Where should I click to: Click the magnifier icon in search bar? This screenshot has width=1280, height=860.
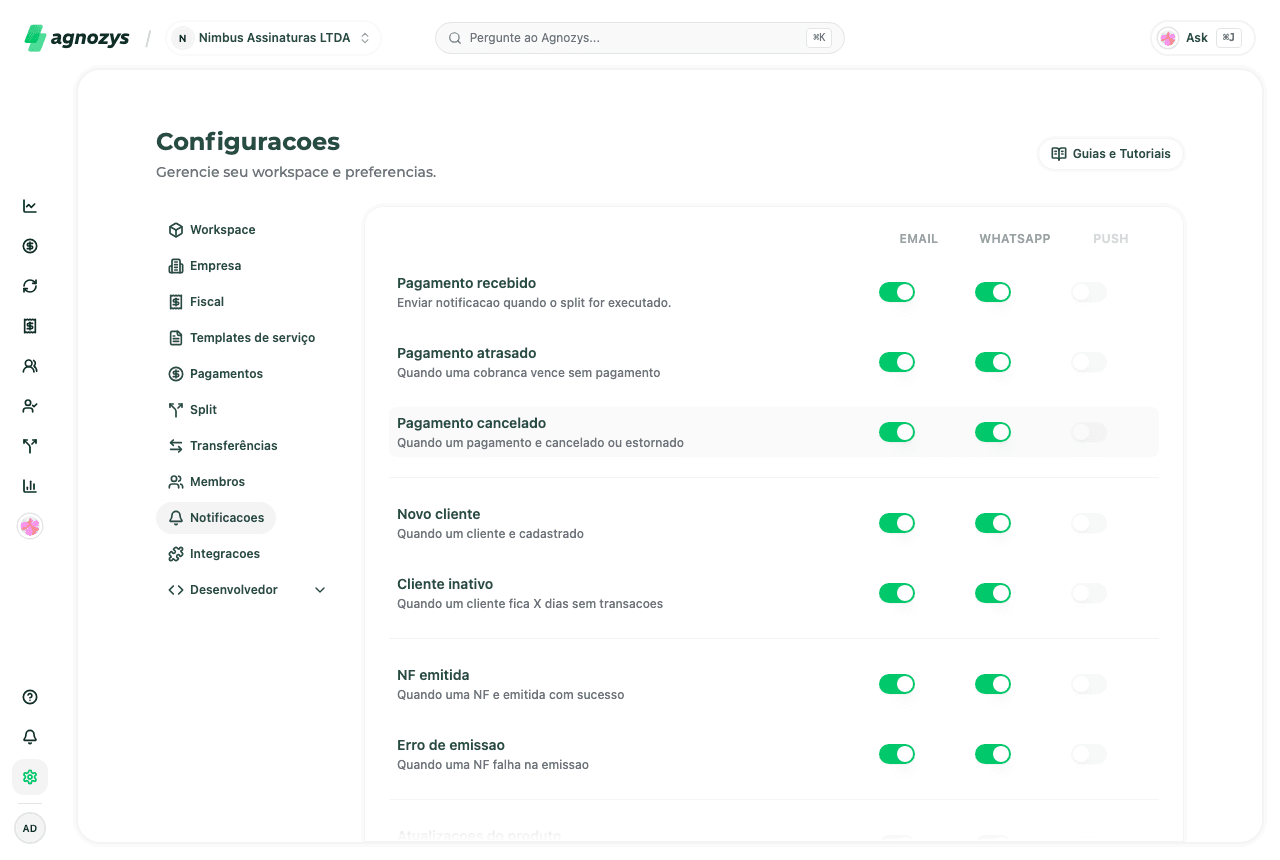(455, 38)
